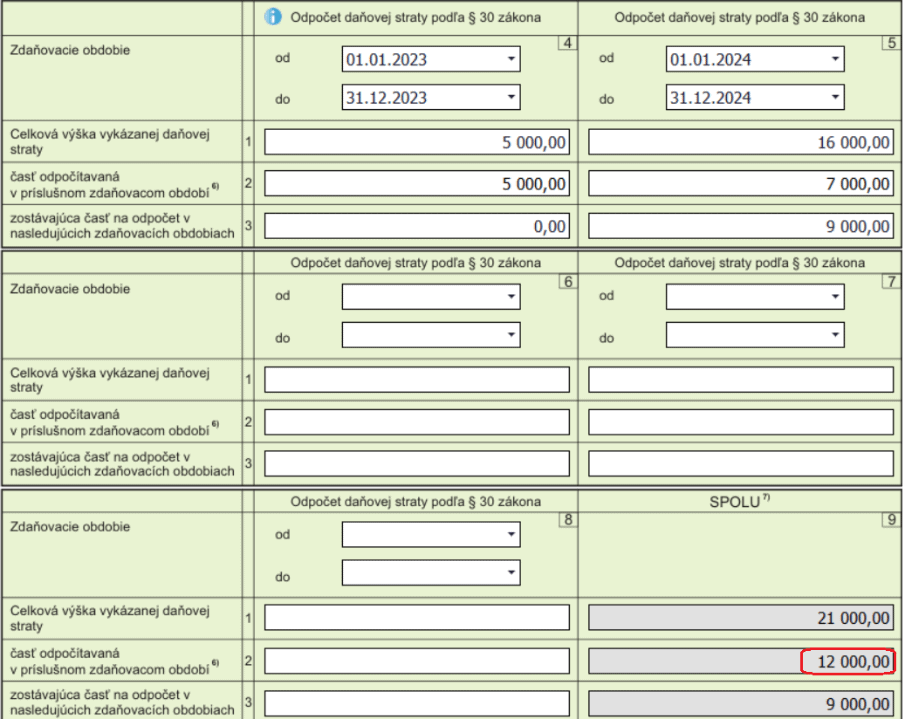Expand the 'od' date dropdown showing 01.01.2024

755,59
